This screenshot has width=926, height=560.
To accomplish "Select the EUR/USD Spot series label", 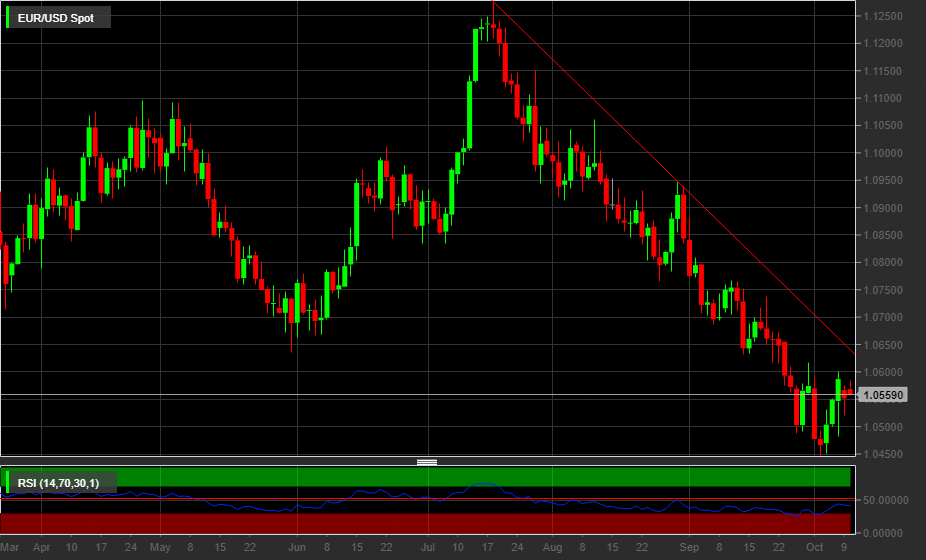I will pos(56,18).
